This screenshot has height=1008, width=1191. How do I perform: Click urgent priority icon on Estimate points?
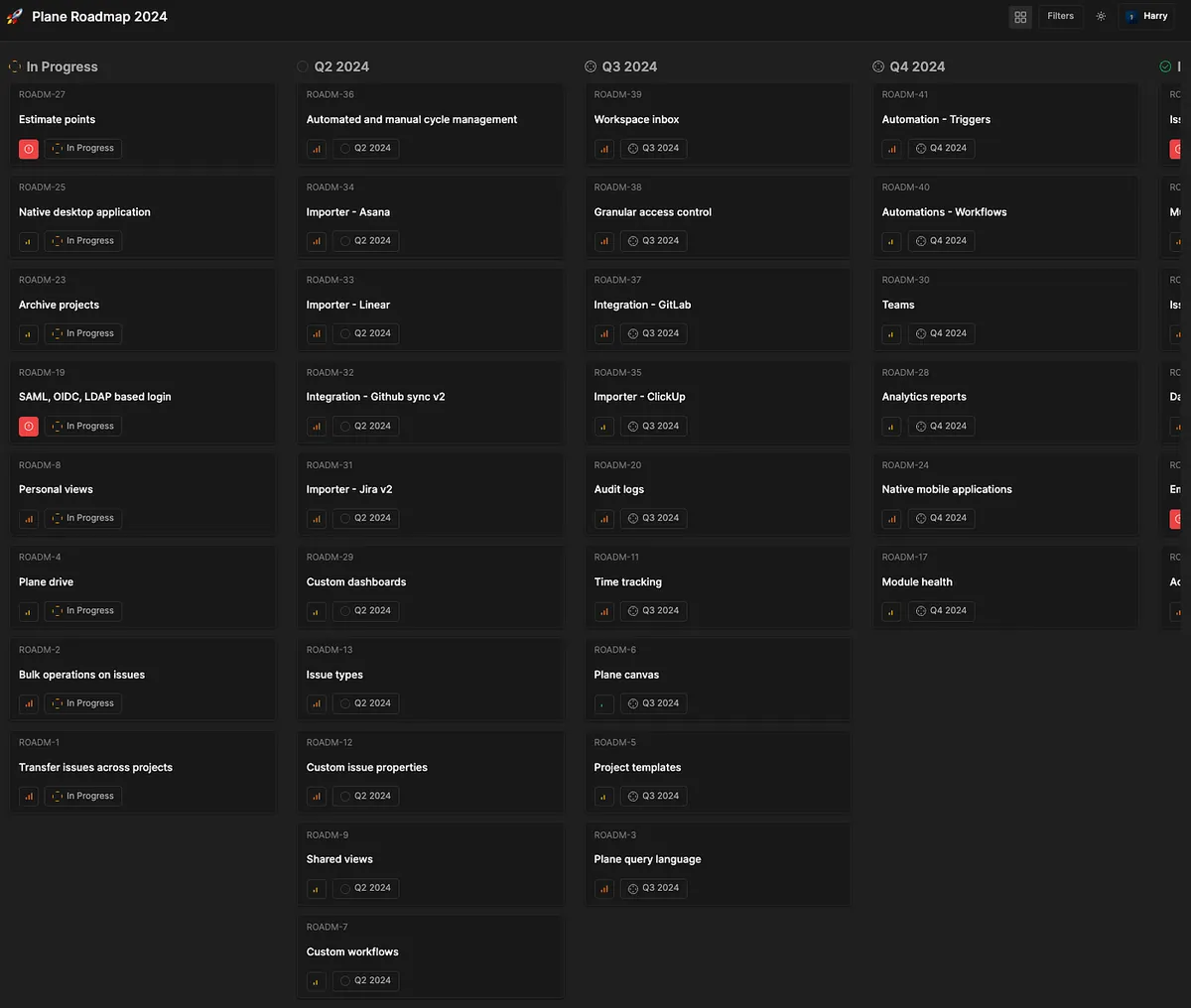tap(29, 149)
